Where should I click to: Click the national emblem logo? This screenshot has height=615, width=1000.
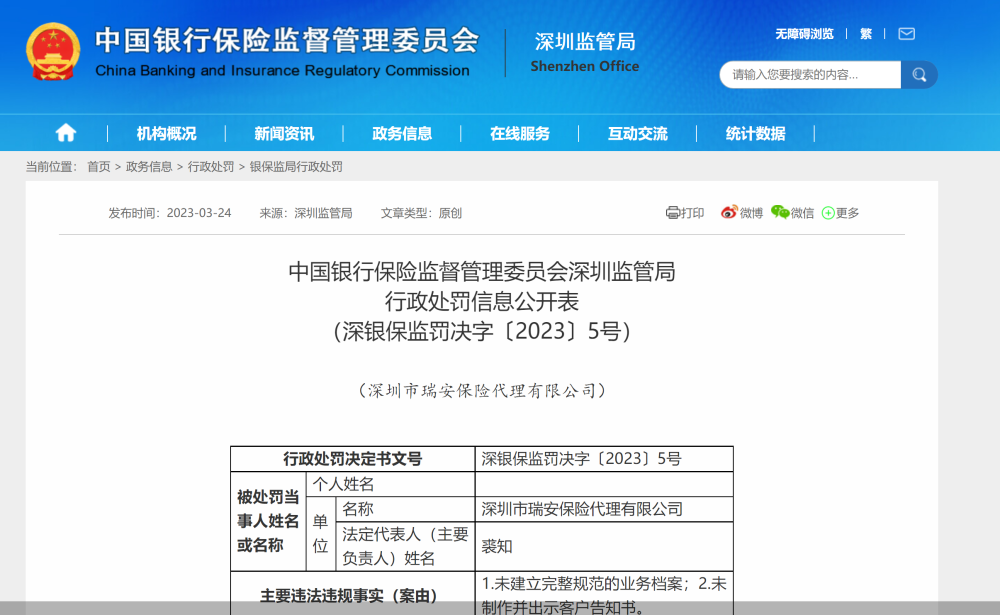53,52
